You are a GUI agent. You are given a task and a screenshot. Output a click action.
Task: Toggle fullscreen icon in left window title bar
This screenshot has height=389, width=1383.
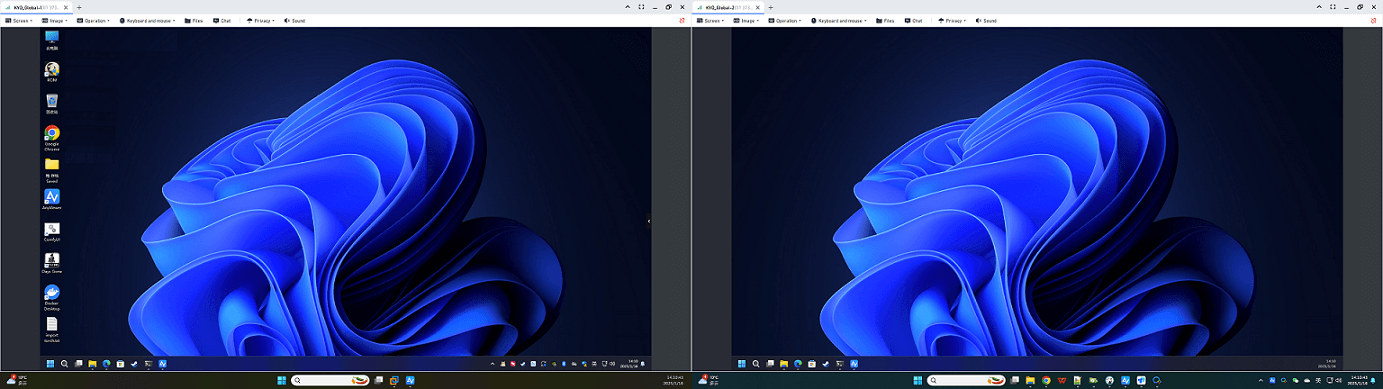[x=641, y=6]
